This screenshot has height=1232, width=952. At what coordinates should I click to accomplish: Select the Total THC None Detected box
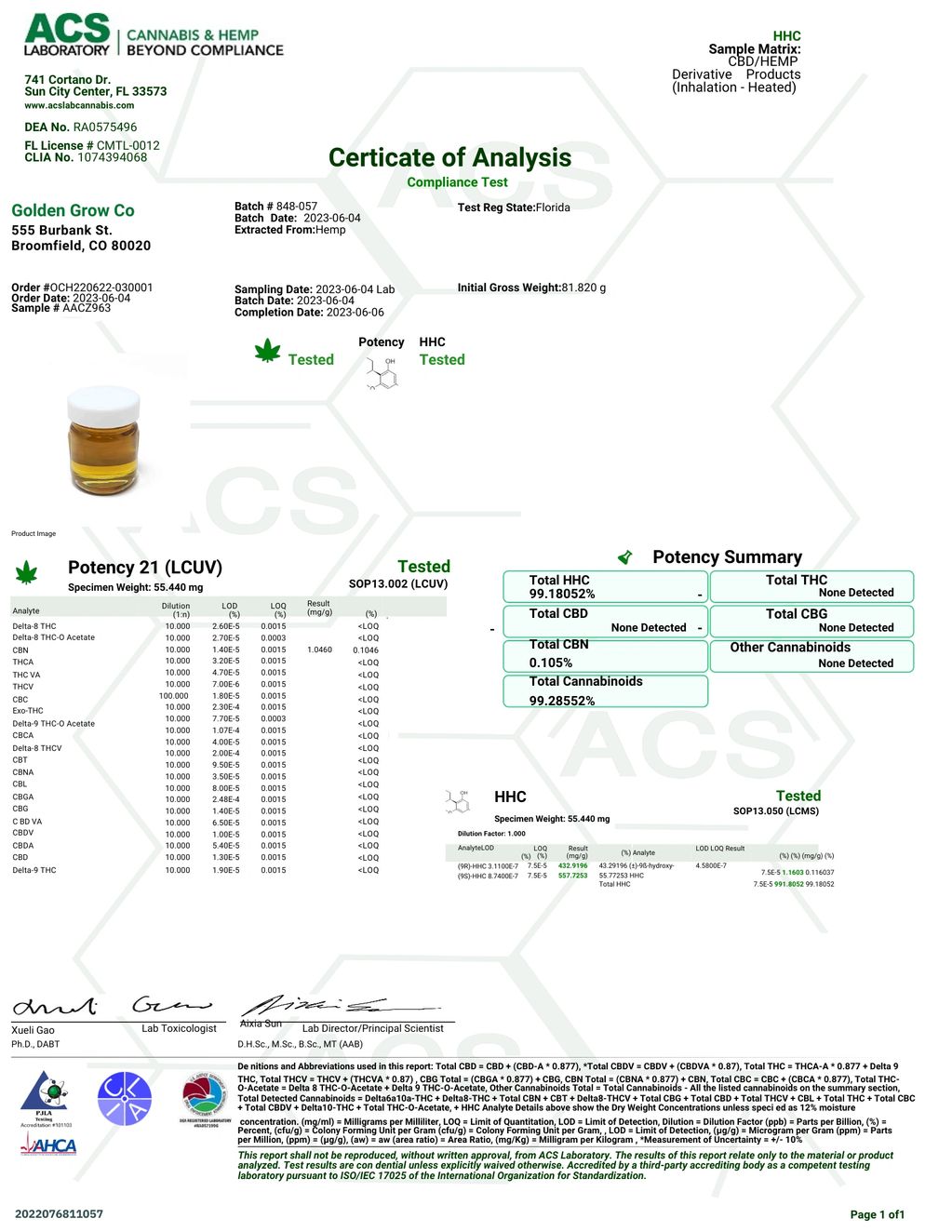pyautogui.click(x=811, y=586)
